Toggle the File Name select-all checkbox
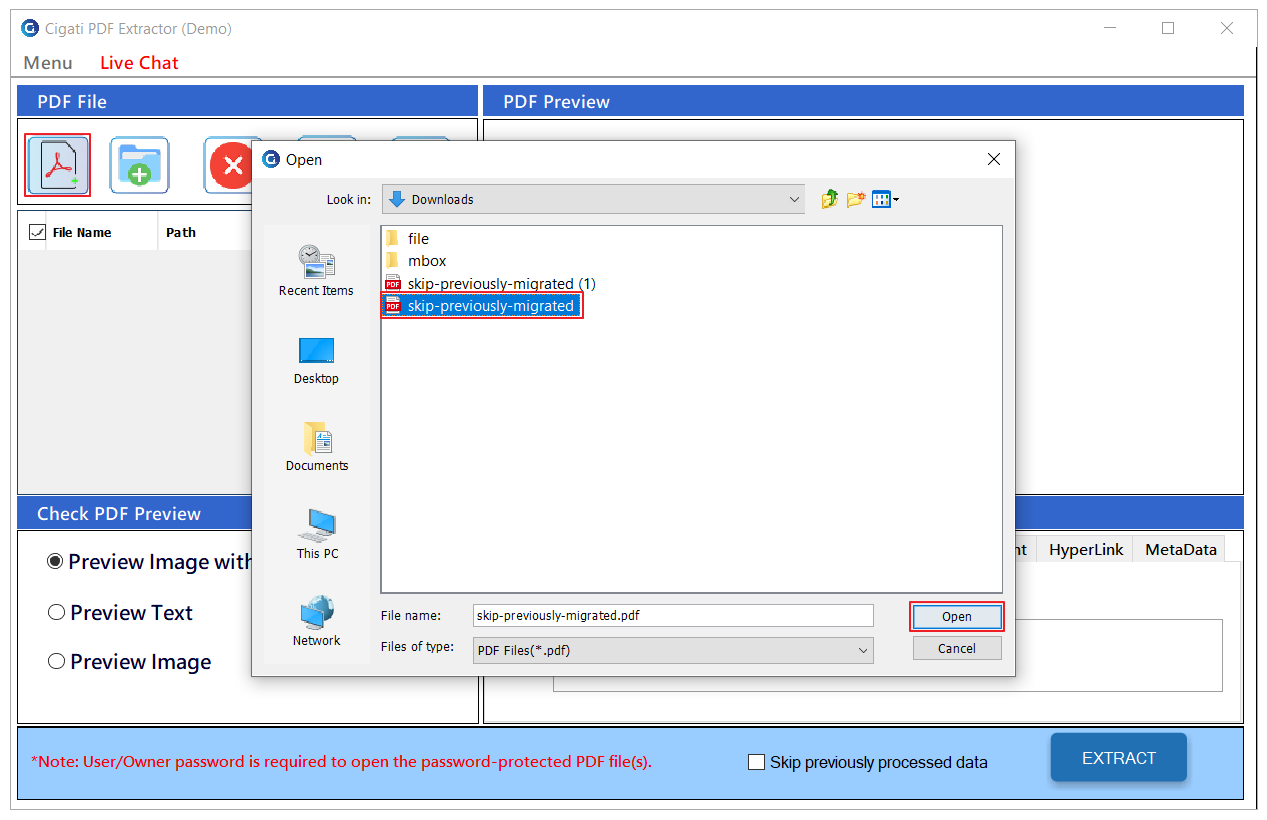This screenshot has height=820, width=1267. 37,232
